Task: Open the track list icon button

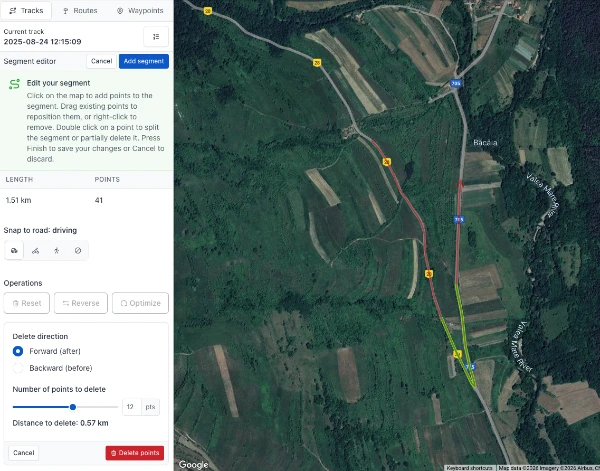Action: 156,37
